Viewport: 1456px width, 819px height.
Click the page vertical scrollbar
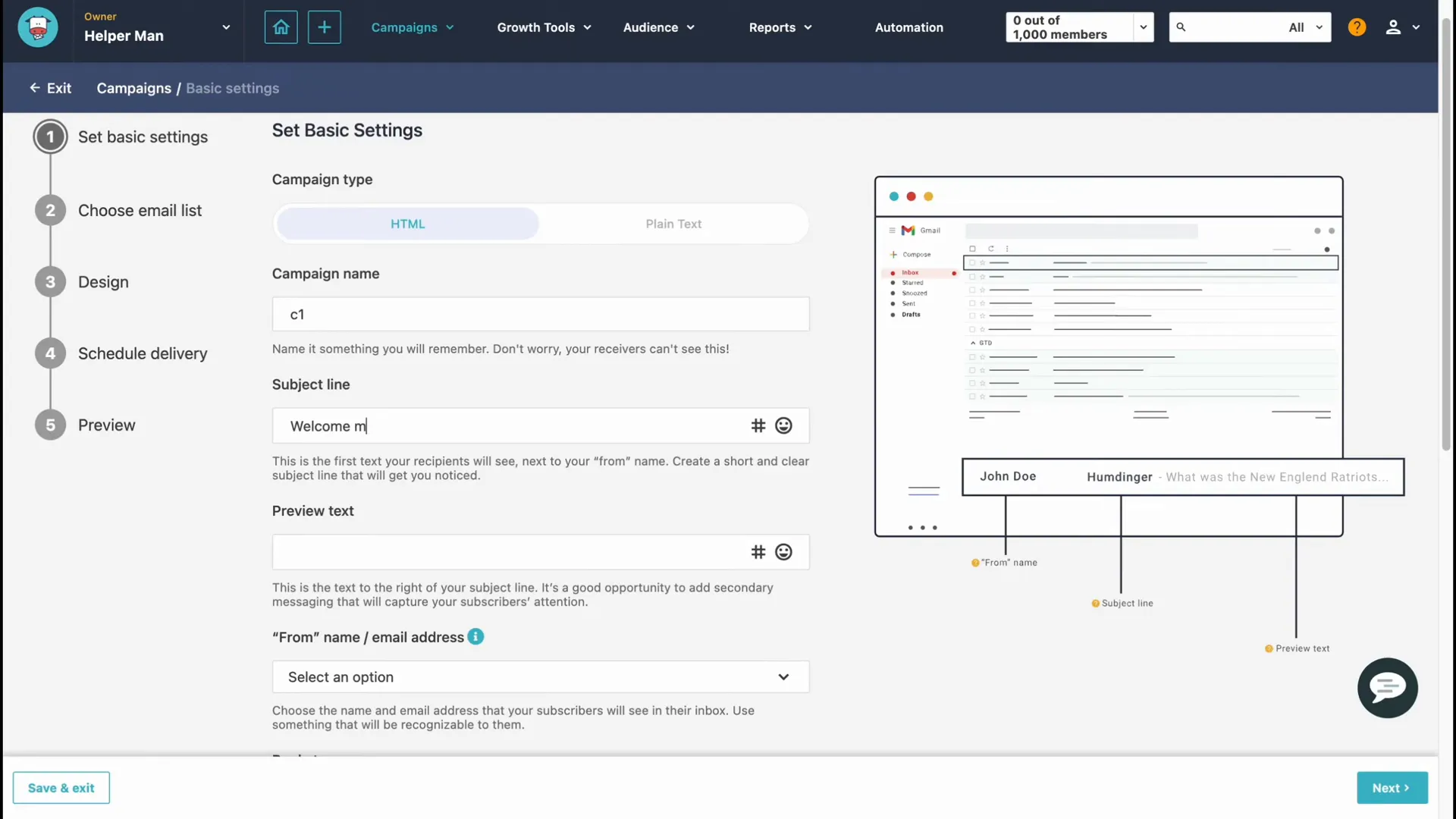coord(1446,235)
